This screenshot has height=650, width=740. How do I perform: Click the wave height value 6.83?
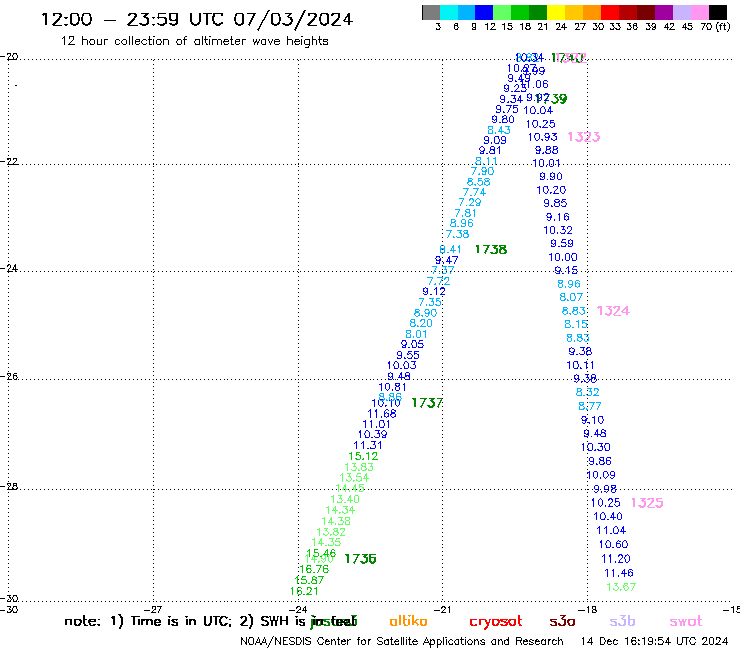(573, 311)
